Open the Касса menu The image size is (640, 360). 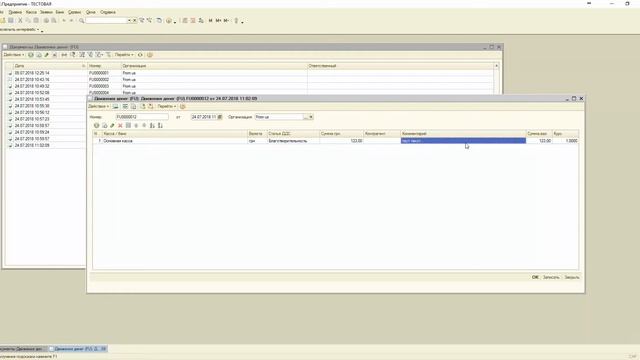coord(31,12)
